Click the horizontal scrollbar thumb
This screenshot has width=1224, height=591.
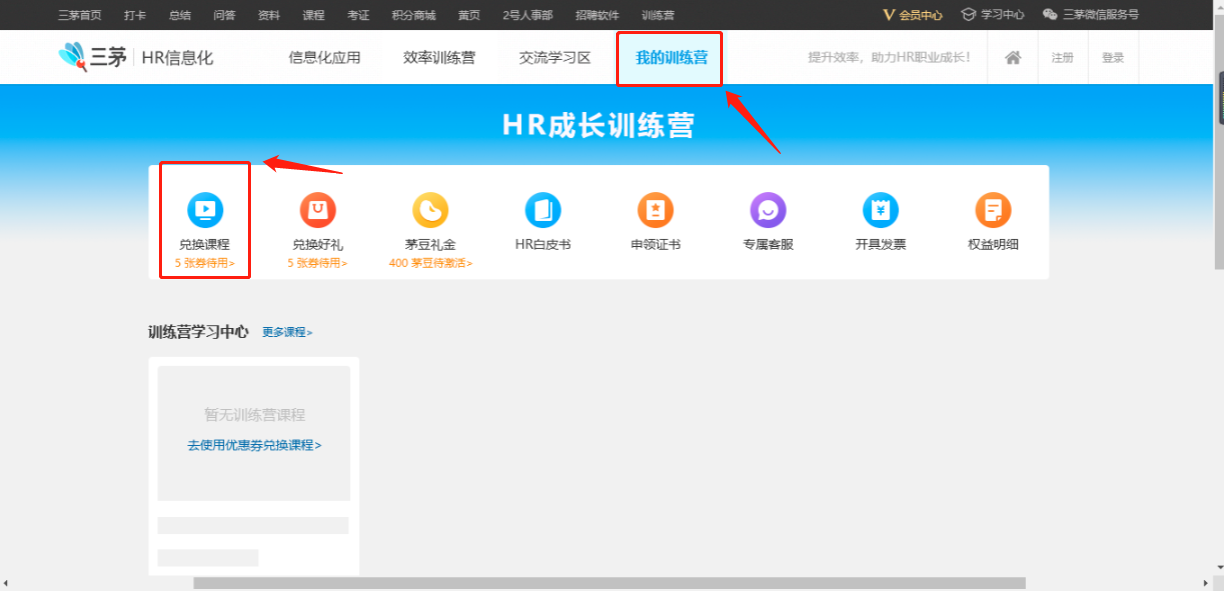(x=609, y=583)
